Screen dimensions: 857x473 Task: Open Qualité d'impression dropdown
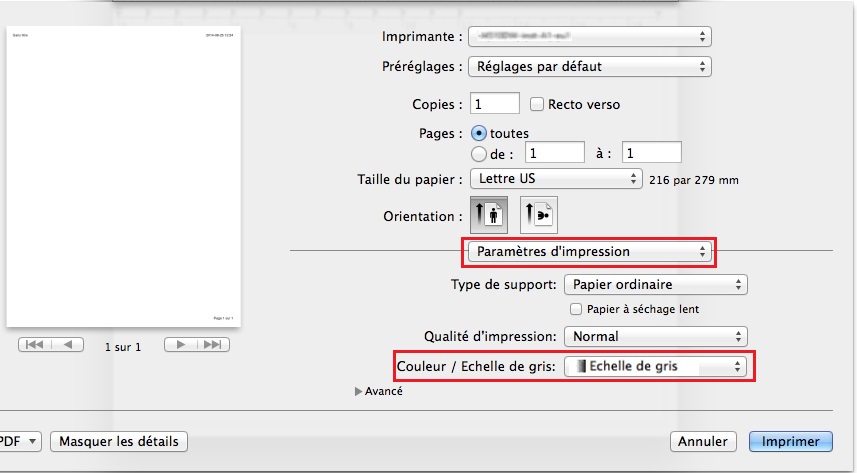pos(655,336)
